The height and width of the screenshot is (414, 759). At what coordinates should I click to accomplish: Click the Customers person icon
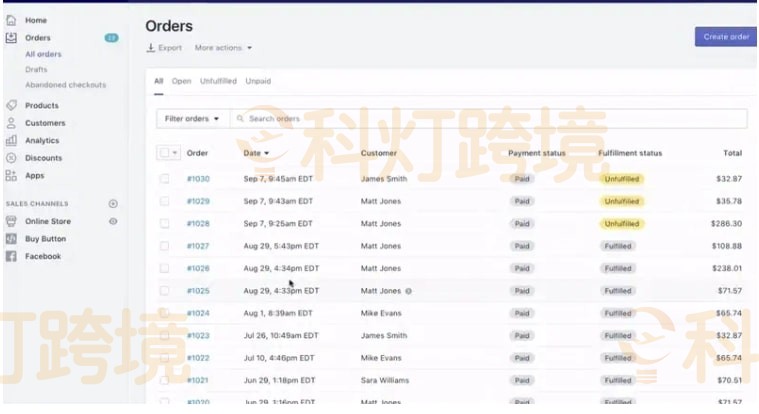coord(11,123)
